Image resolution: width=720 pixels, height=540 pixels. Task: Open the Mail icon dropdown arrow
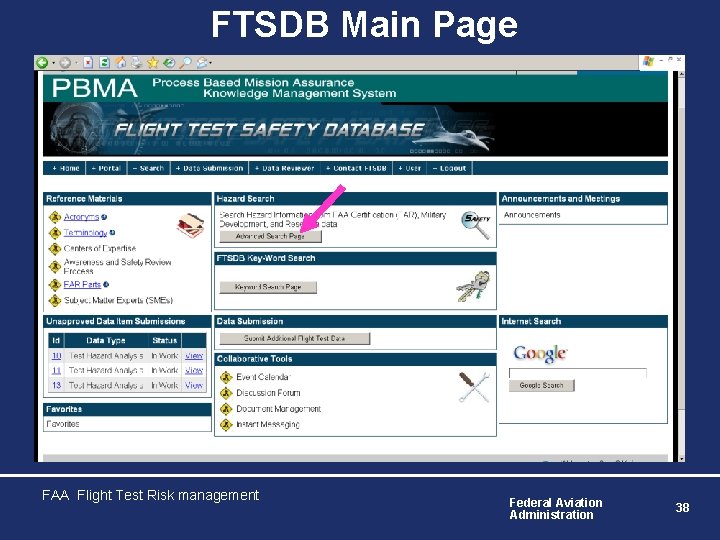click(x=210, y=63)
